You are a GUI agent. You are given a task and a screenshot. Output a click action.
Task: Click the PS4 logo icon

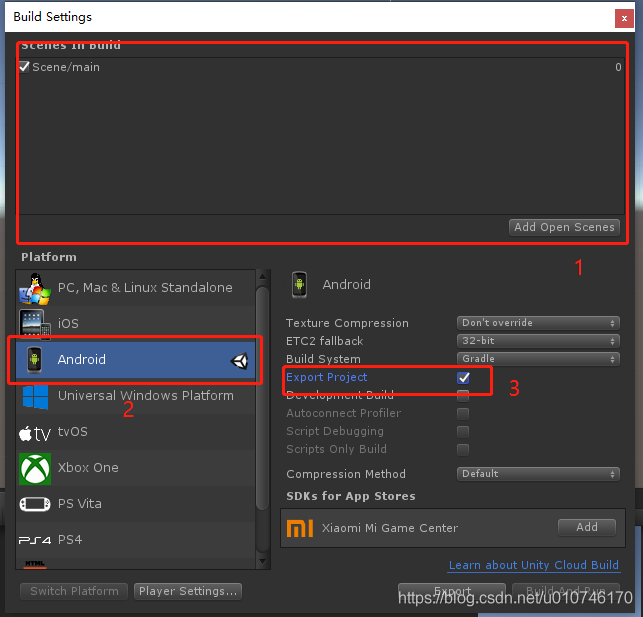pyautogui.click(x=35, y=540)
